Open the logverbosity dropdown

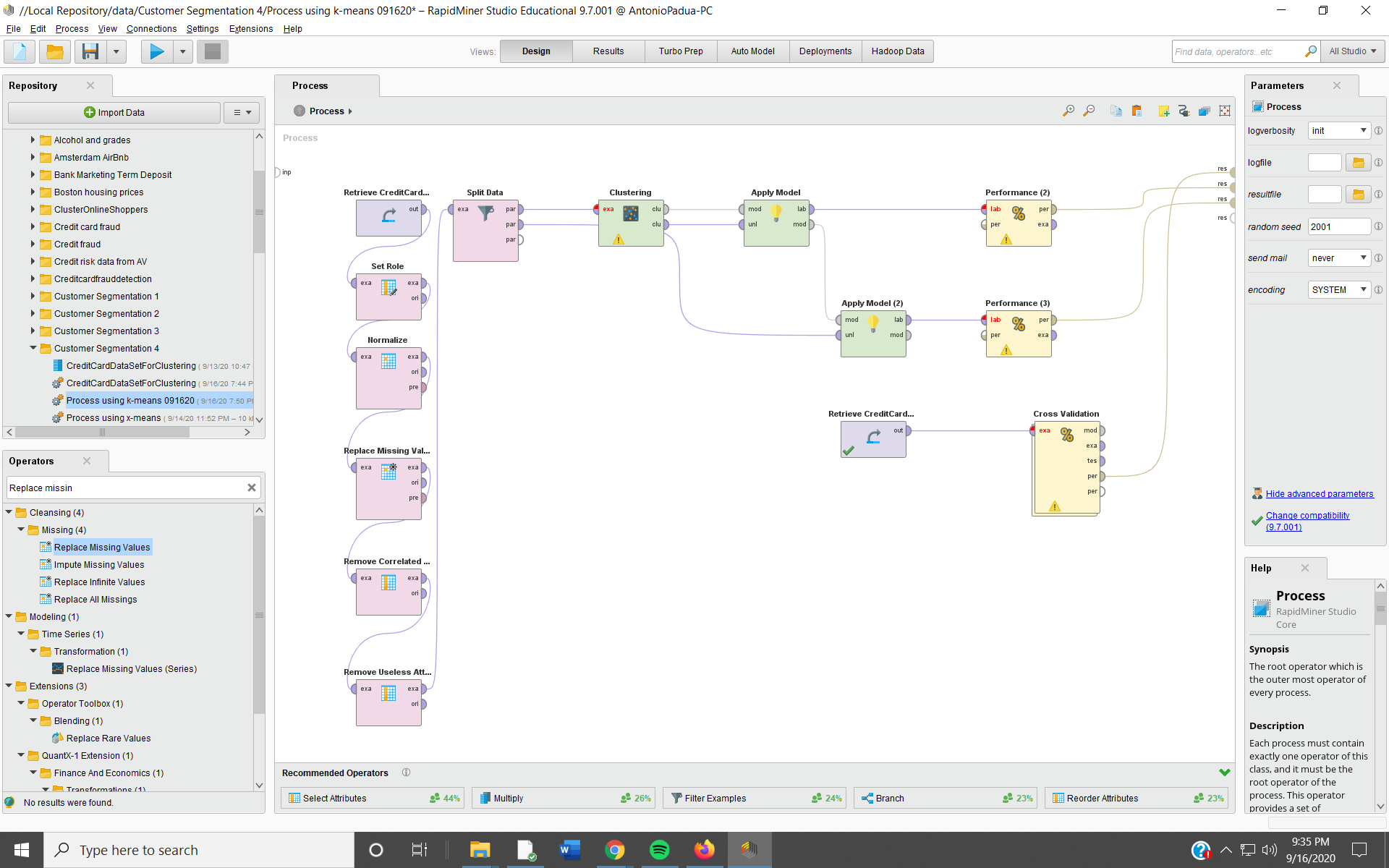coord(1338,130)
